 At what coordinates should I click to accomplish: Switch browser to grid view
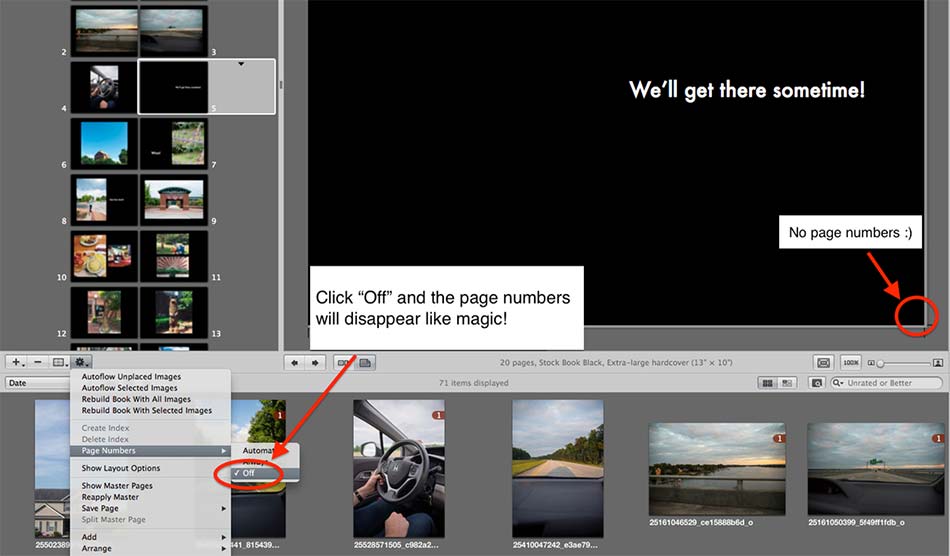[x=767, y=383]
